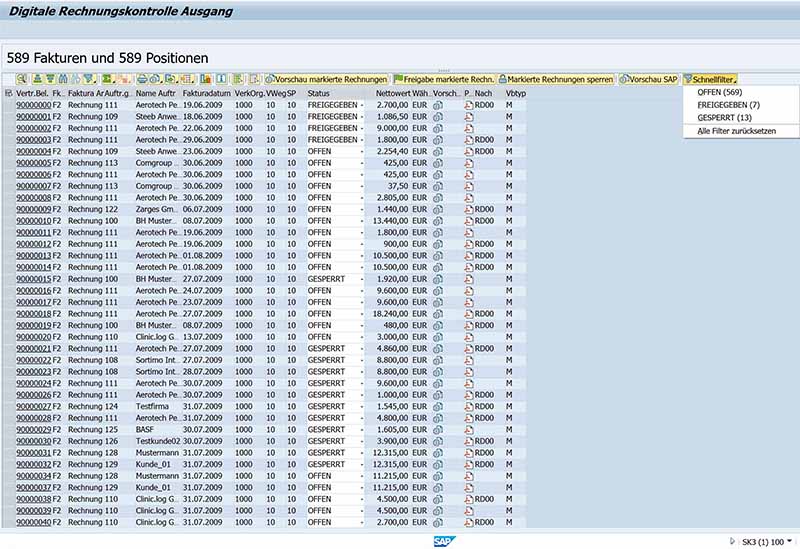Sort the list in descending order
Screen dimensions: 800x549
click(50, 79)
